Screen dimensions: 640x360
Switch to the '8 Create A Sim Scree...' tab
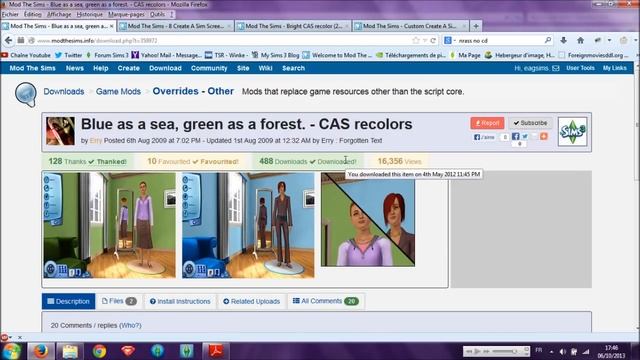(x=176, y=26)
